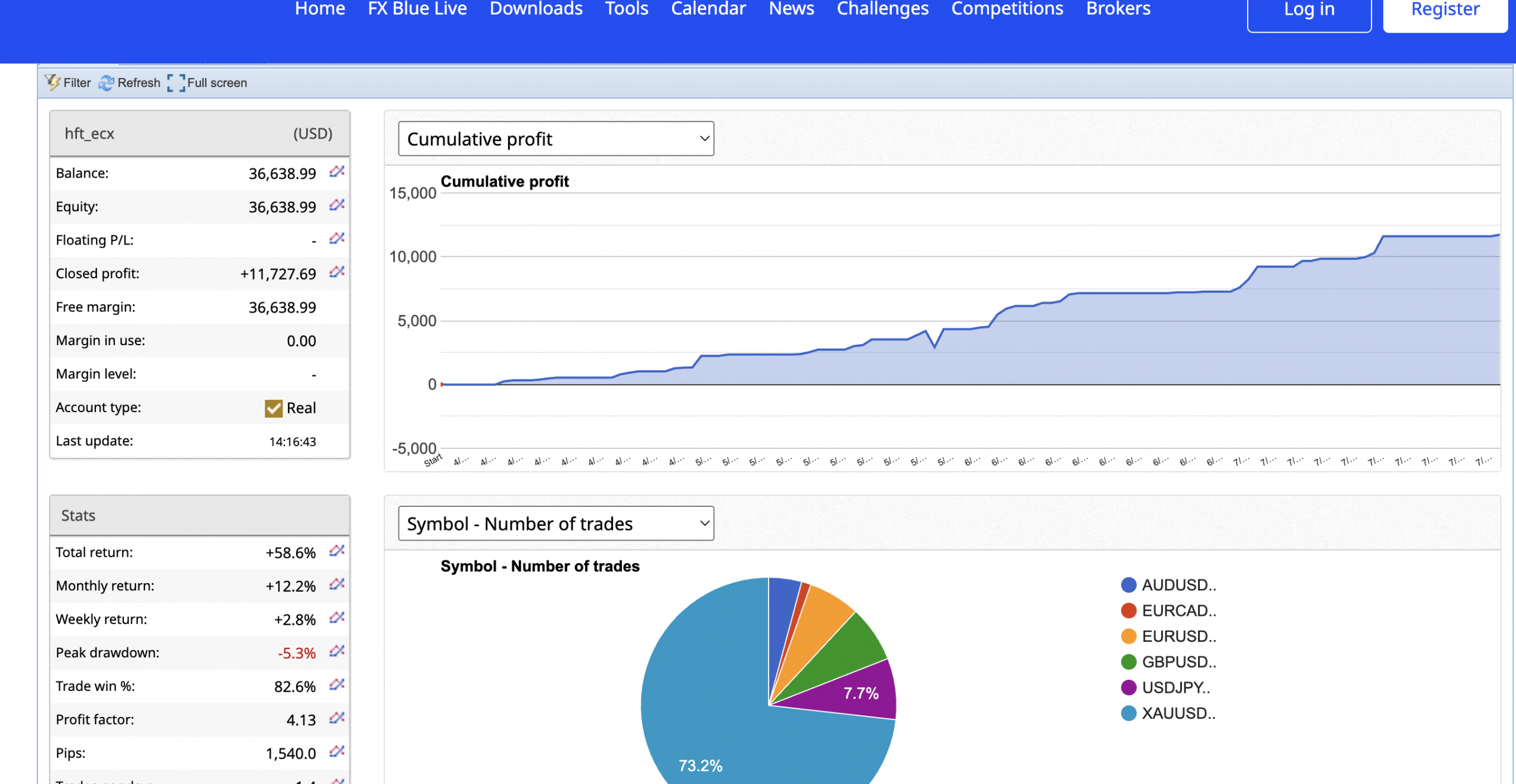The image size is (1516, 784).
Task: Click chart icon beside Profit factor
Action: click(337, 718)
